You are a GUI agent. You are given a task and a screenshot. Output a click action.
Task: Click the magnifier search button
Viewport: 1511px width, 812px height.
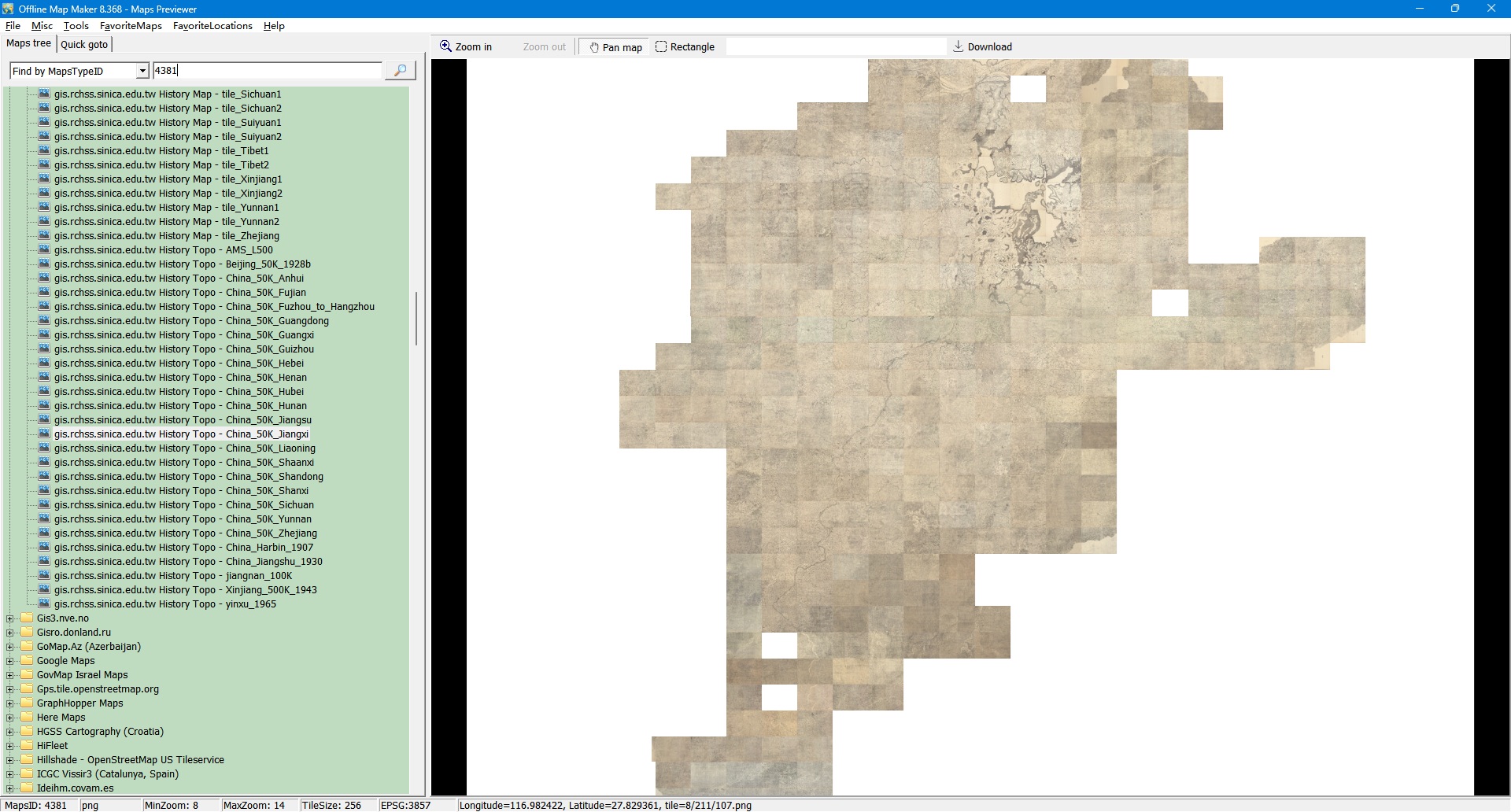400,71
